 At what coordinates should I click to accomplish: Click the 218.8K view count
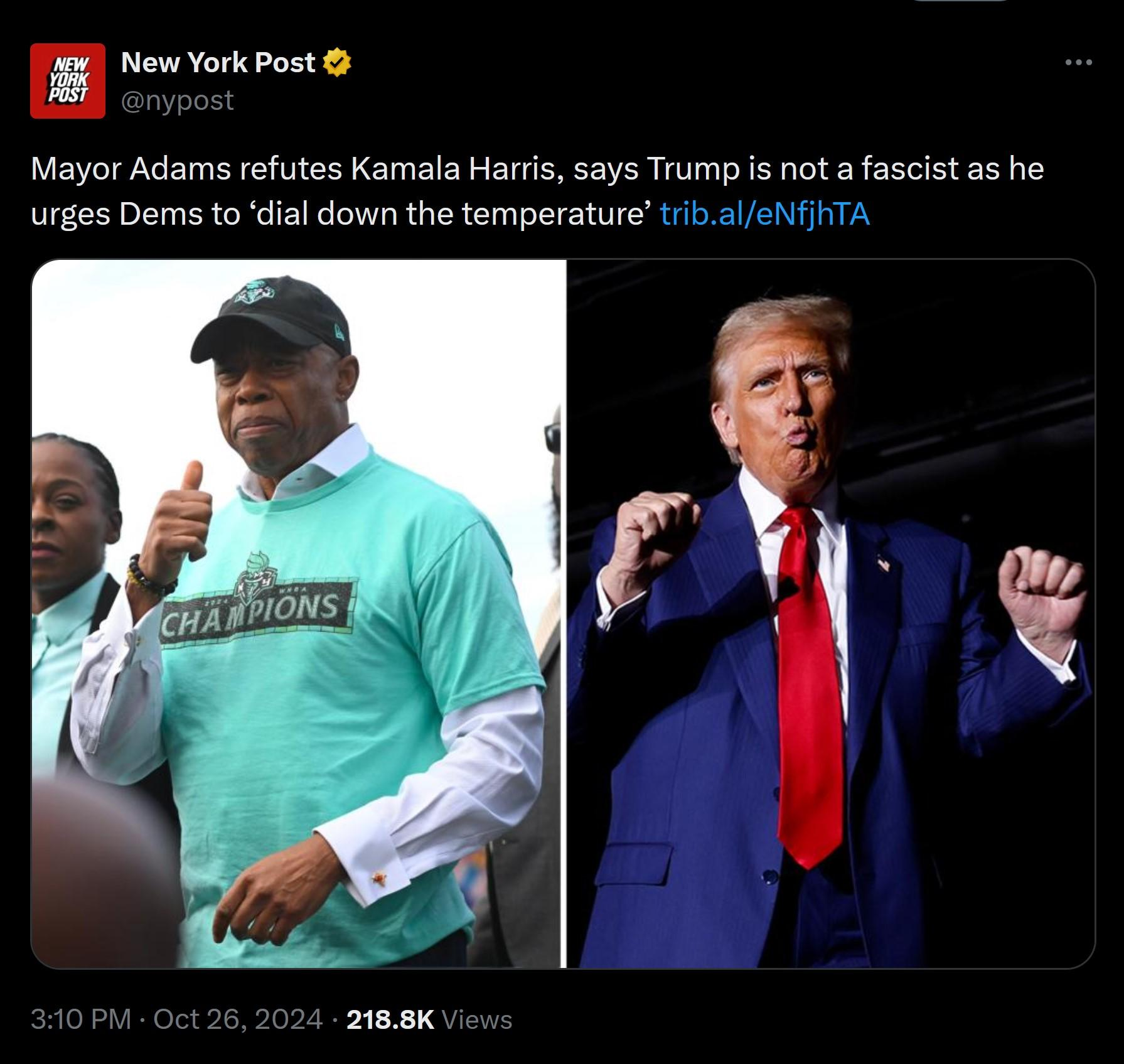coord(390,1019)
